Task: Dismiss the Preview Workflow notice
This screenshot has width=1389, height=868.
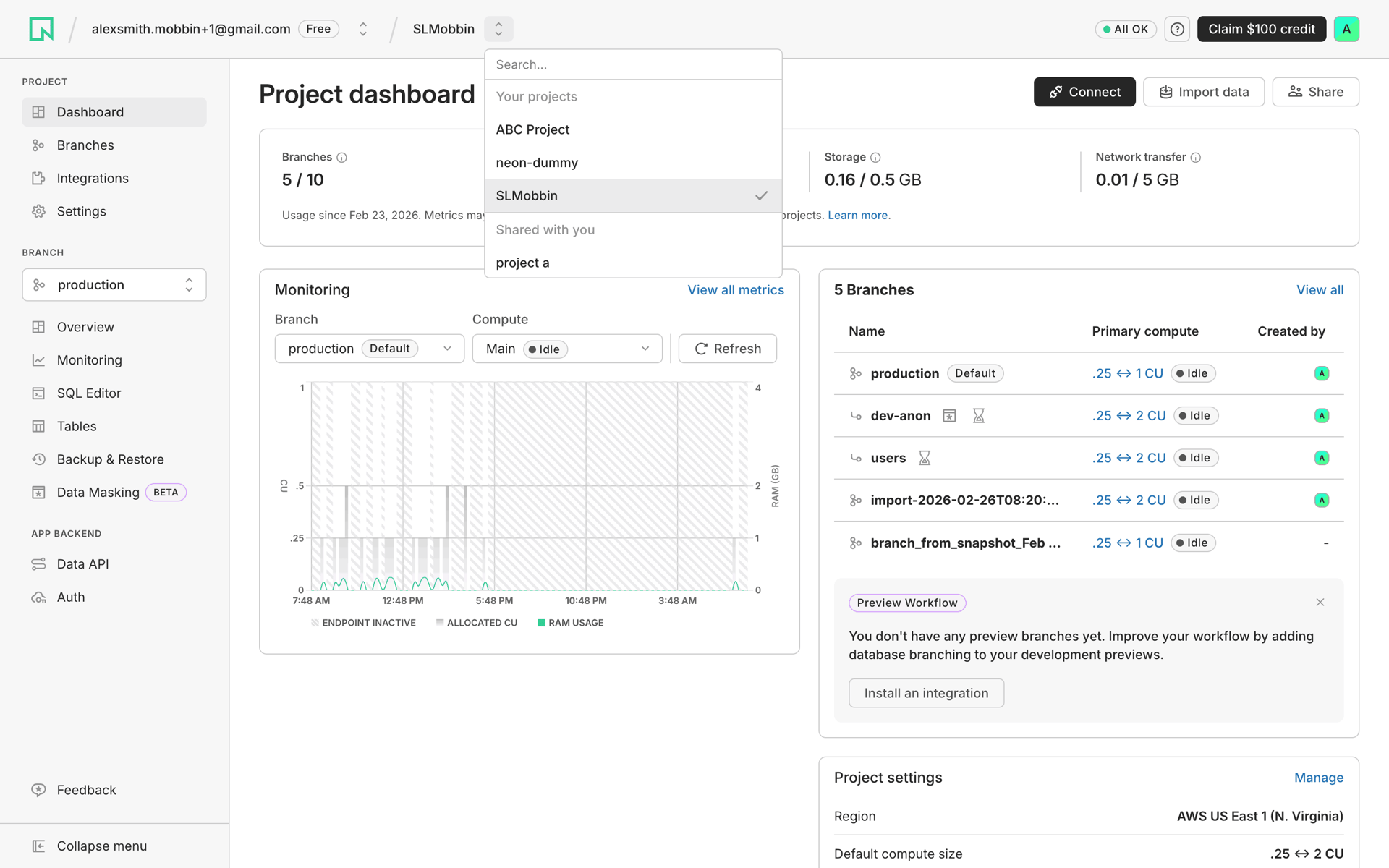Action: click(x=1320, y=603)
